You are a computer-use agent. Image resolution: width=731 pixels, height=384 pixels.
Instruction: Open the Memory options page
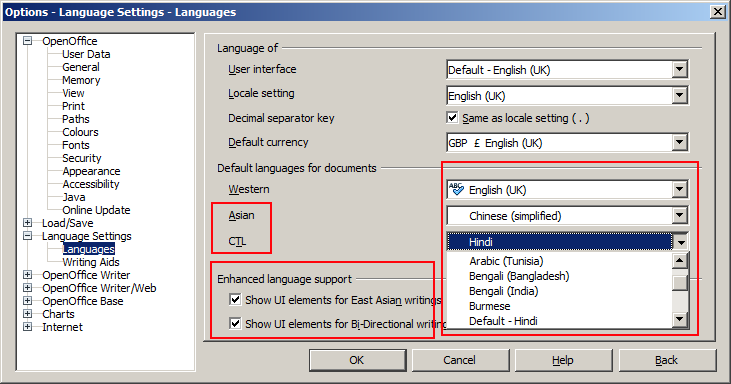(x=81, y=80)
